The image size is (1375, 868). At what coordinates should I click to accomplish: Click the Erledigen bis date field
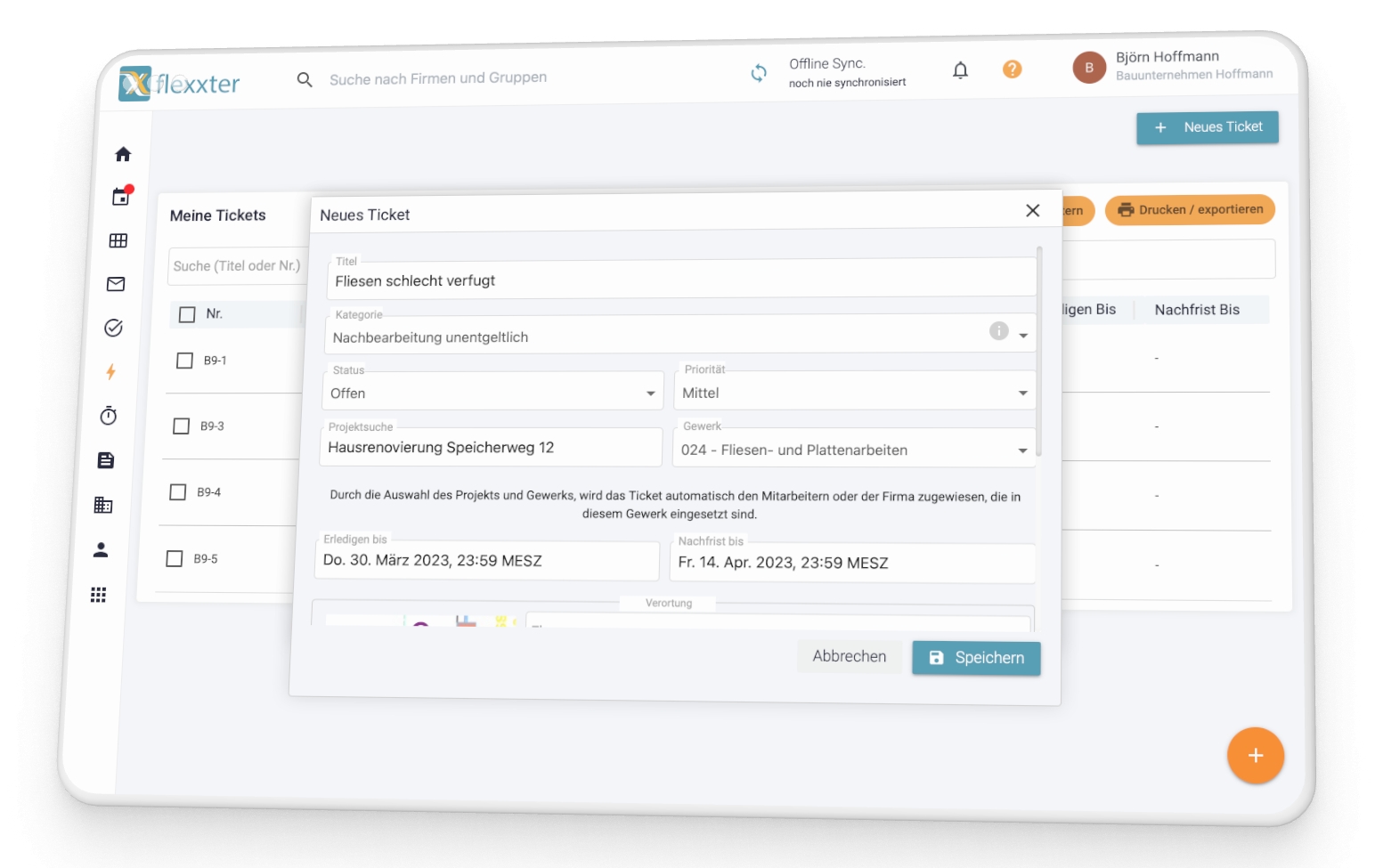pos(487,560)
